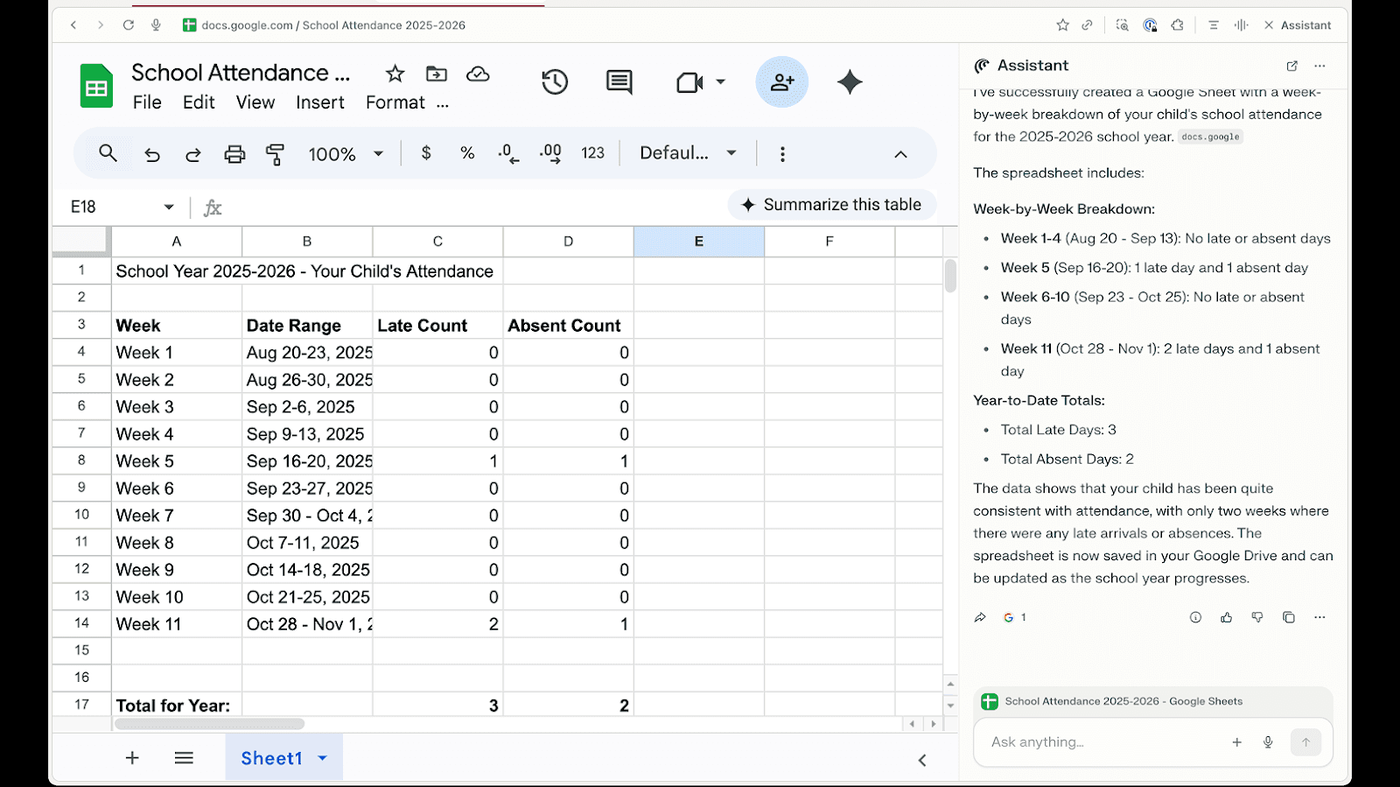Open zoom 100% dropdown

click(346, 154)
